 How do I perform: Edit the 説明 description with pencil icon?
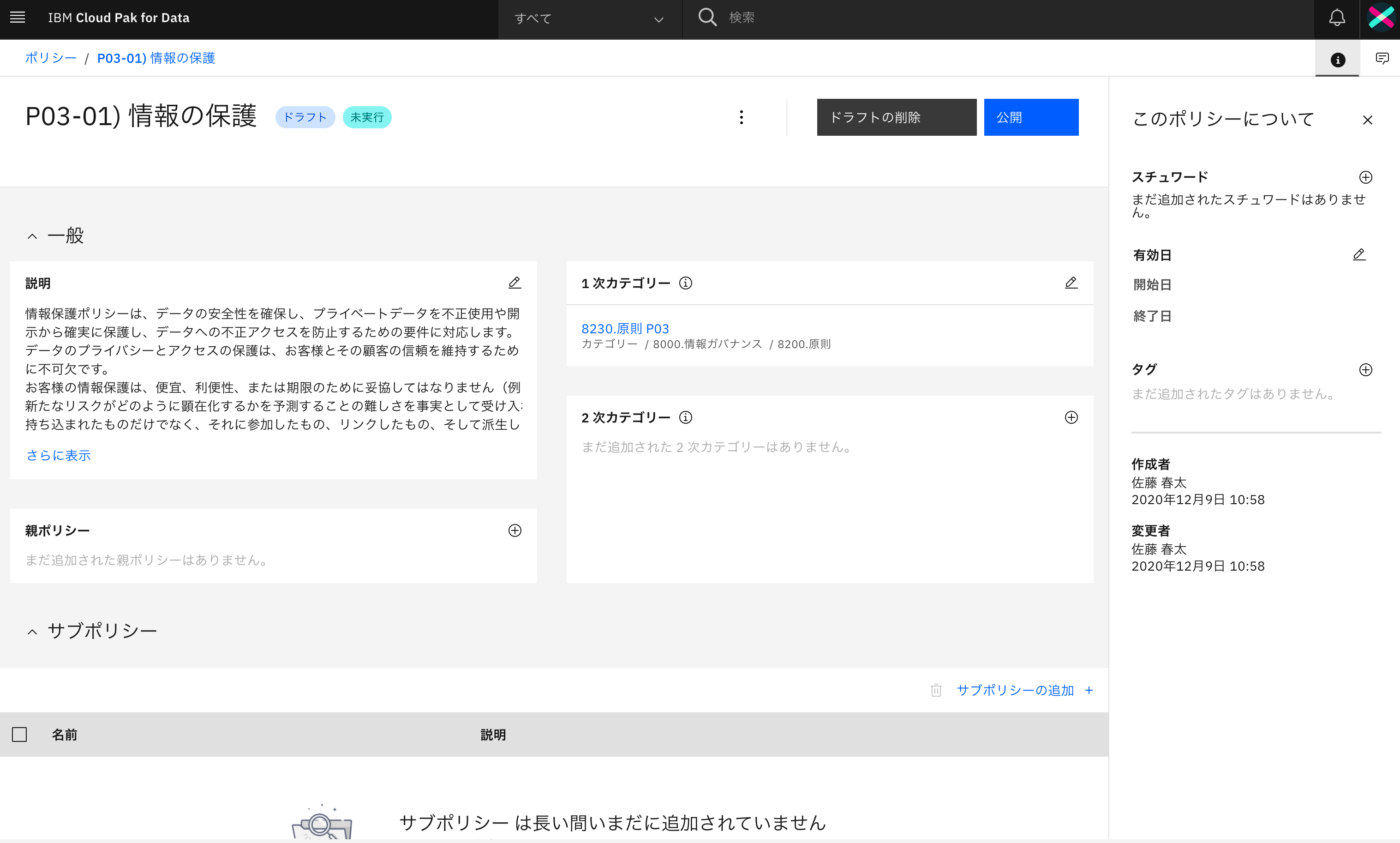point(515,283)
